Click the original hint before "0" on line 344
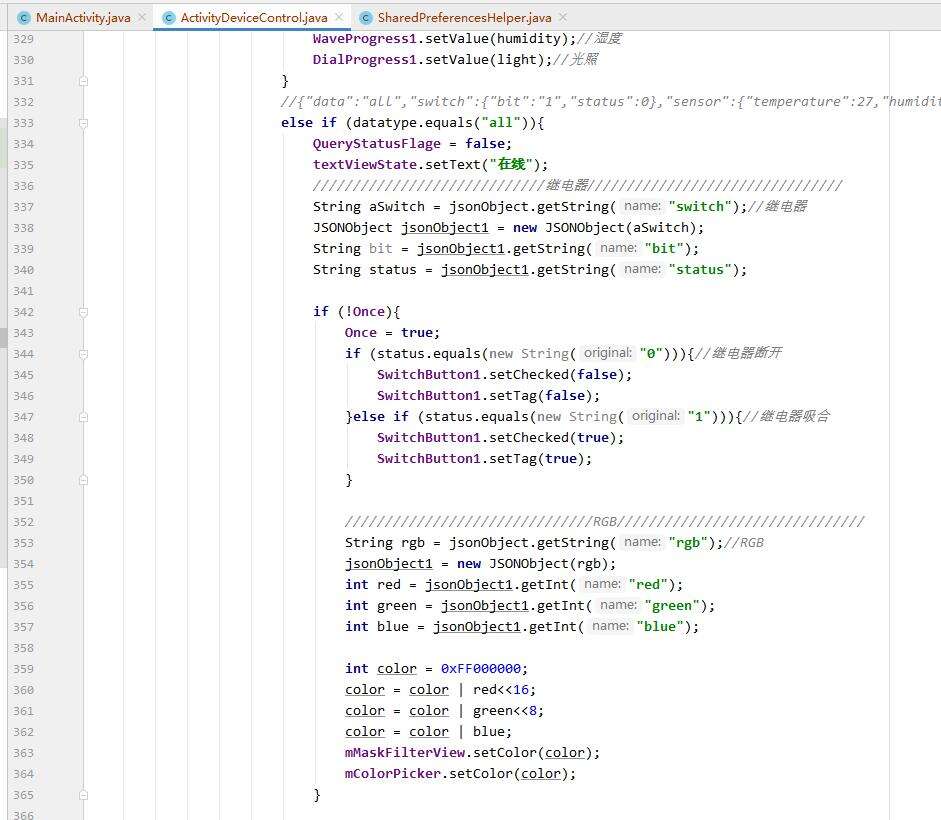Screen dimensions: 941x820 608,354
